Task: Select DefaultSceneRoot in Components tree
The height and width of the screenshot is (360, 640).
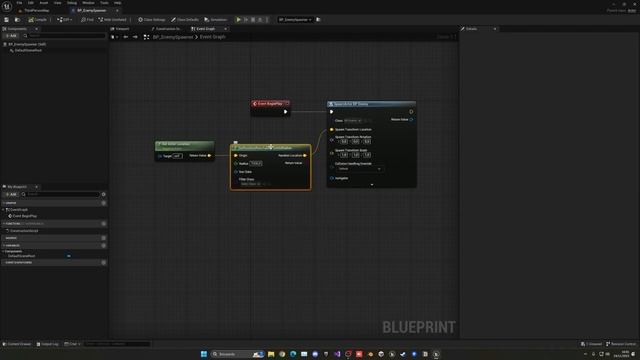Action: click(28, 50)
